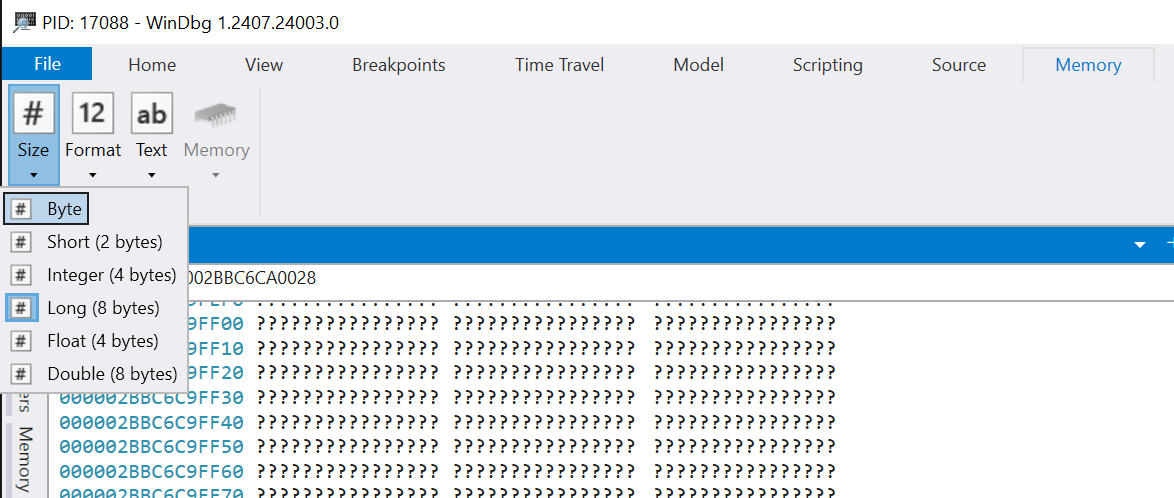The width and height of the screenshot is (1174, 498).
Task: Open the vertical Memory side tab
Action: pyautogui.click(x=25, y=459)
